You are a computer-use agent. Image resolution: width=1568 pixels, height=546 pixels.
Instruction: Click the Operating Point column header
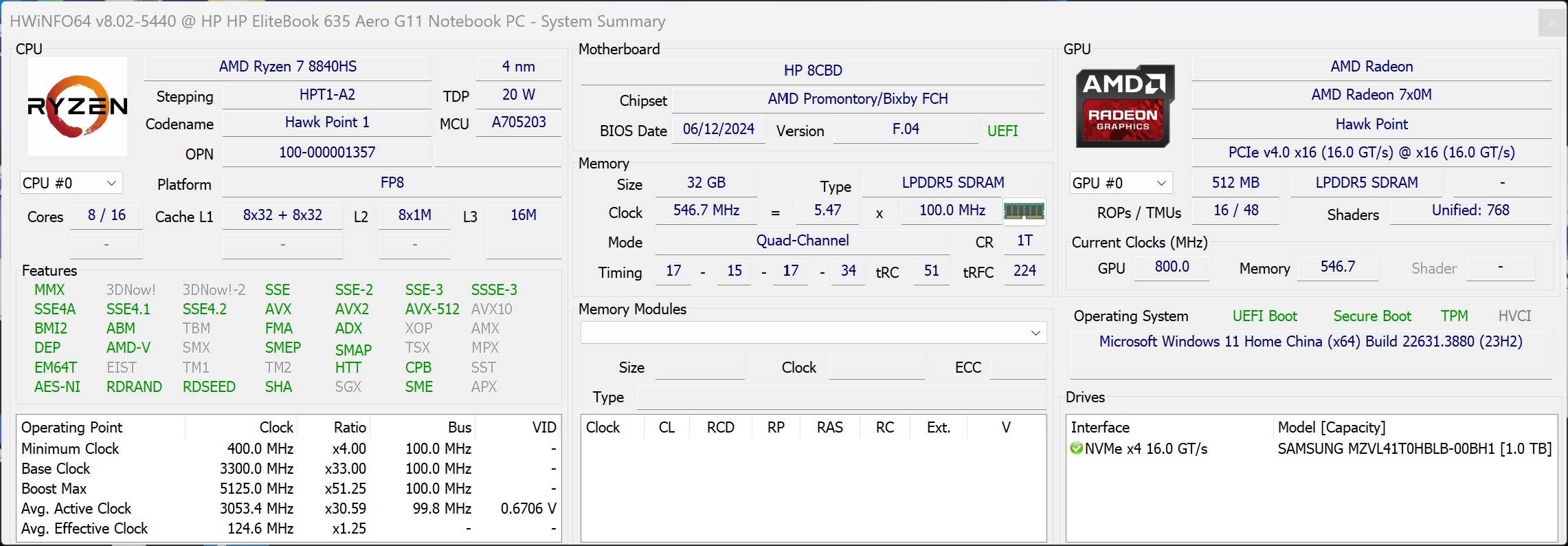72,427
